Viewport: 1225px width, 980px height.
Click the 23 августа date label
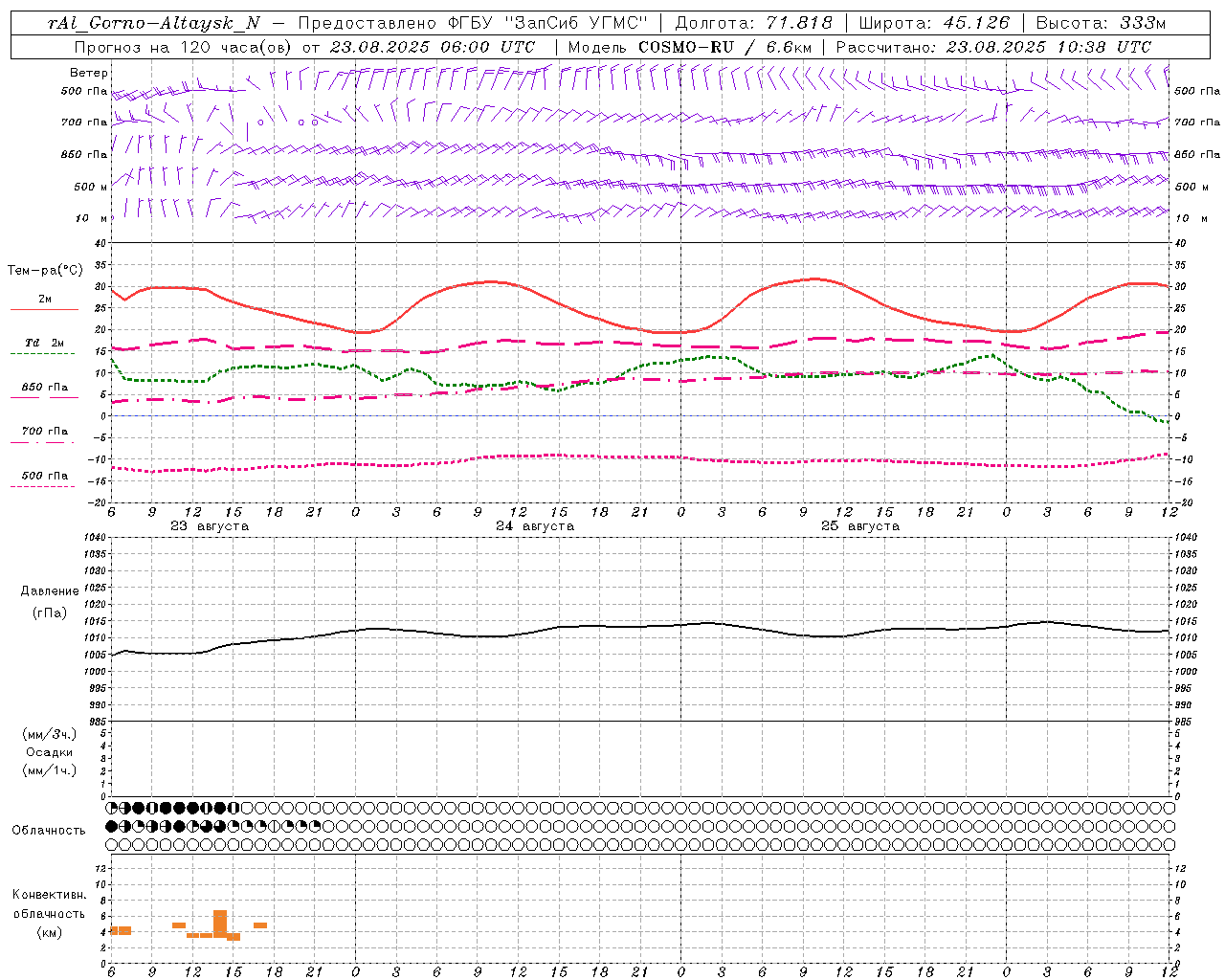pyautogui.click(x=210, y=526)
